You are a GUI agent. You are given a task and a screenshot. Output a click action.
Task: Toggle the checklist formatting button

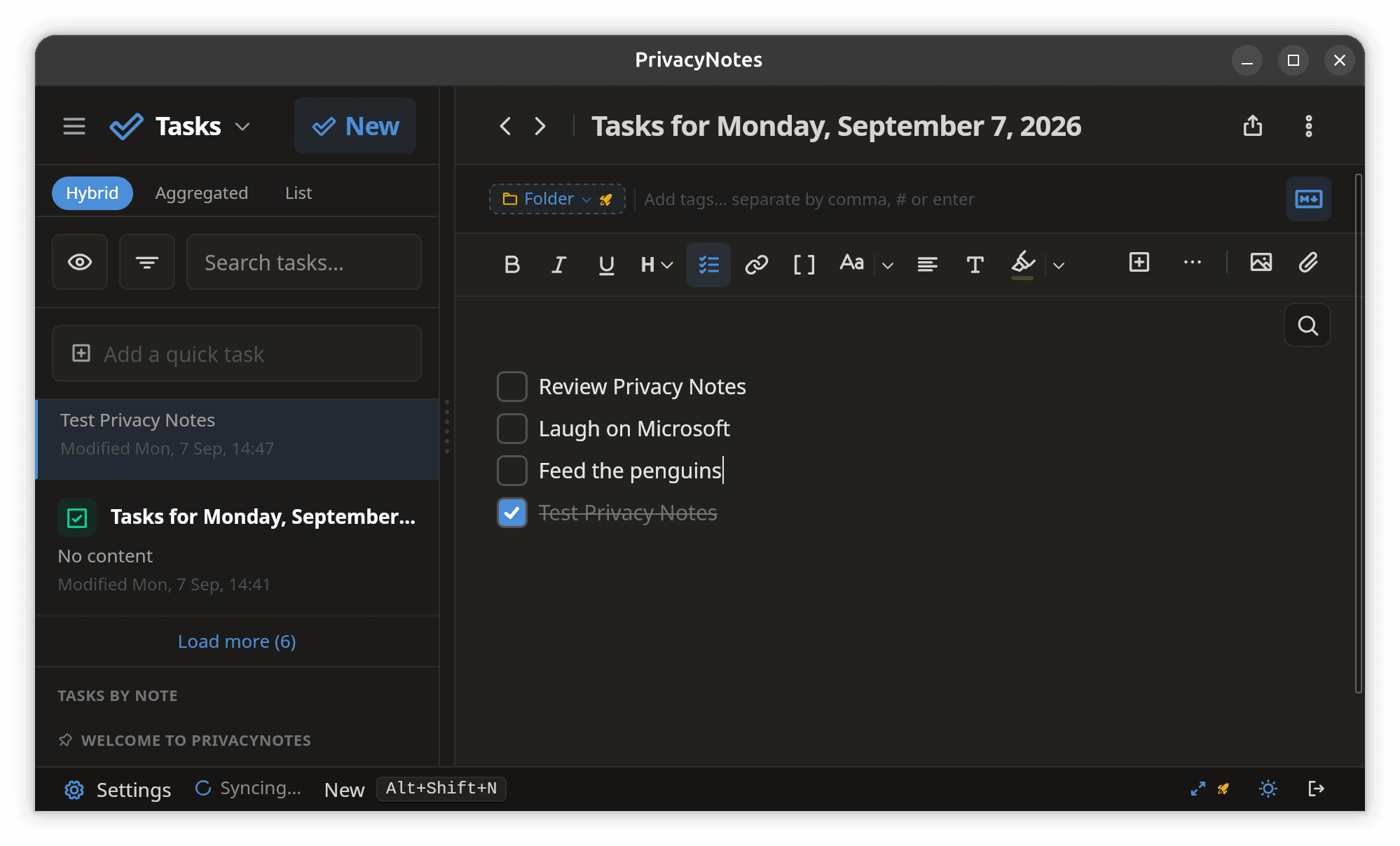pos(708,264)
